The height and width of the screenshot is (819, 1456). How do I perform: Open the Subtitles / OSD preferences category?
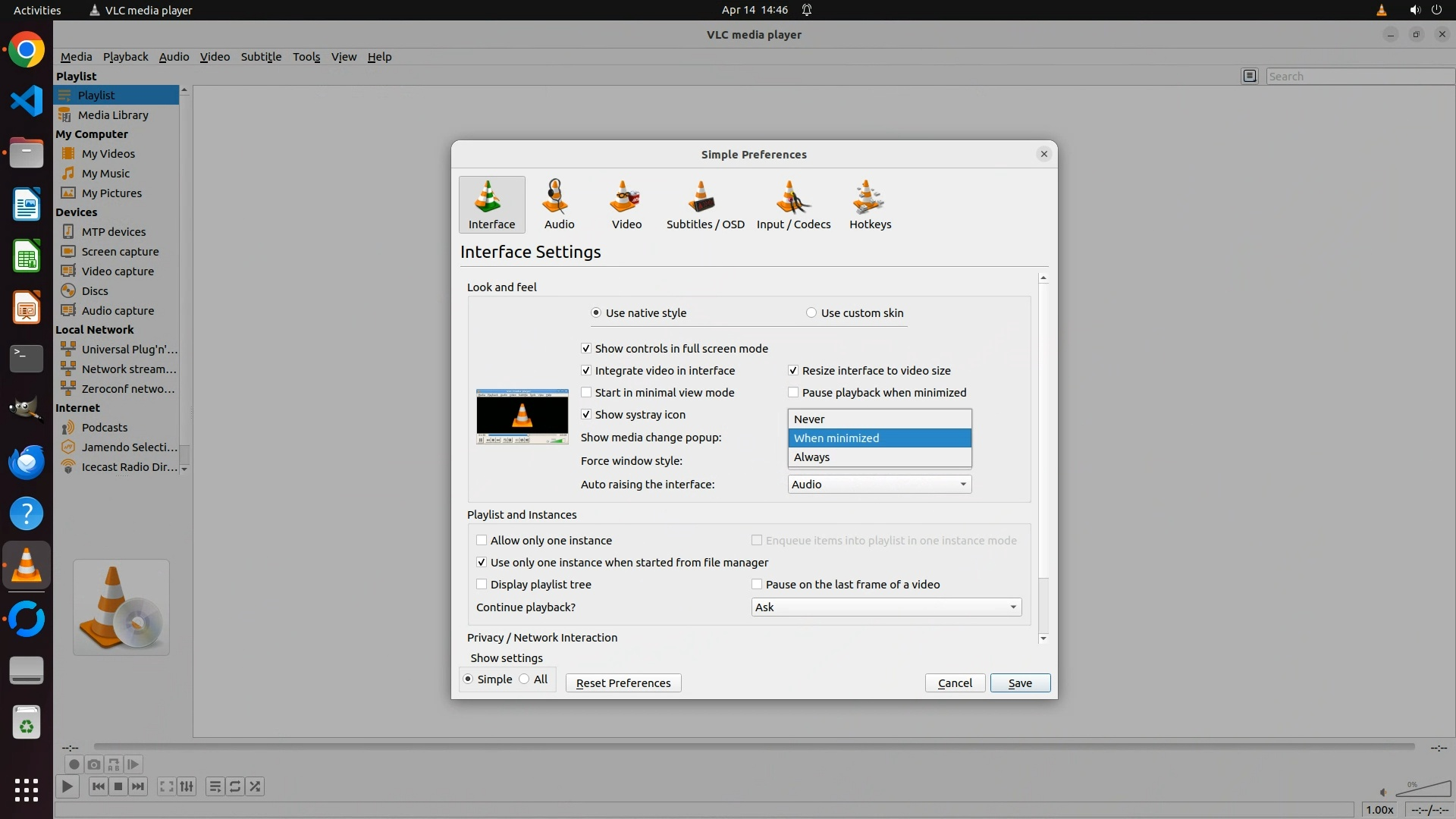(704, 205)
